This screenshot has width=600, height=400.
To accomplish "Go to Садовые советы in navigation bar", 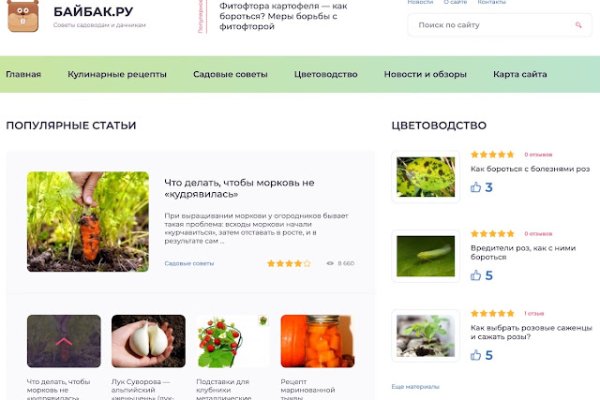I will 230,74.
